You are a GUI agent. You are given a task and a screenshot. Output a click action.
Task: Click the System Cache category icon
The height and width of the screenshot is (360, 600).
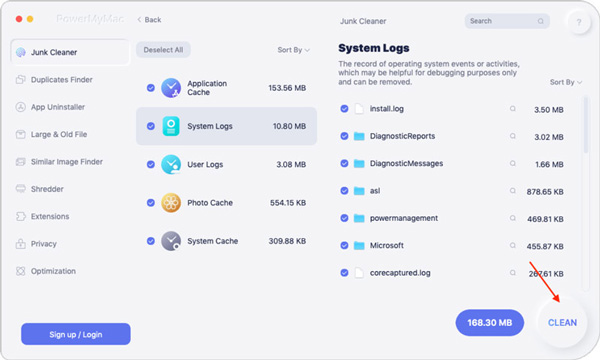pyautogui.click(x=171, y=241)
